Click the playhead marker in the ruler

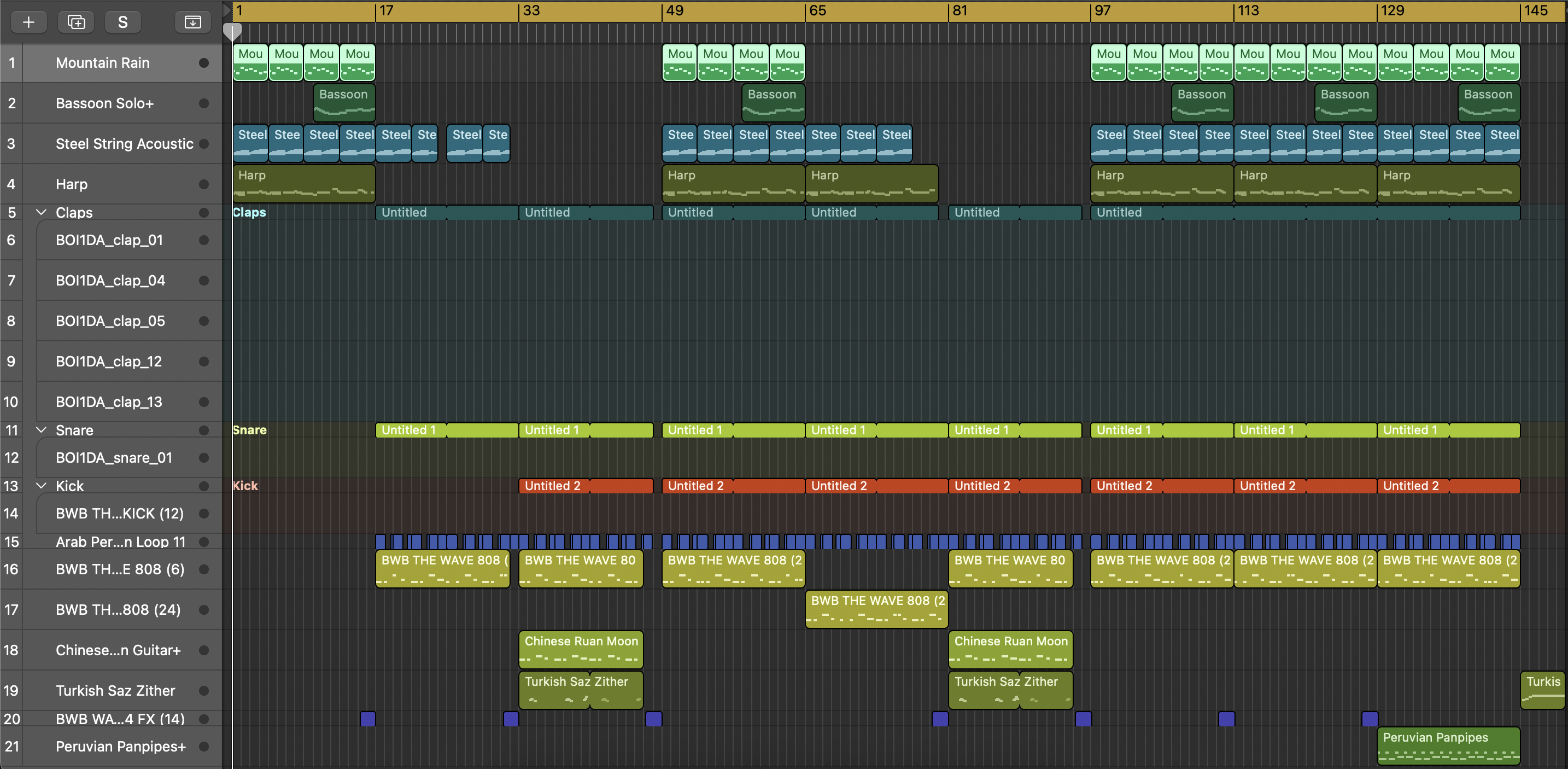232,31
